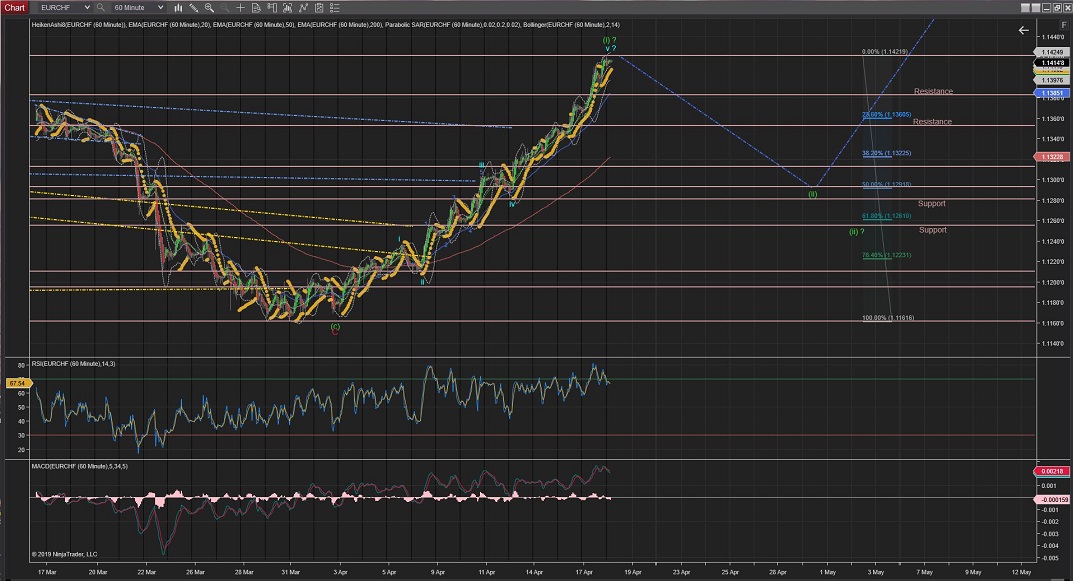Click the white left arrow on chart
This screenshot has height=581, width=1073.
click(x=1023, y=30)
